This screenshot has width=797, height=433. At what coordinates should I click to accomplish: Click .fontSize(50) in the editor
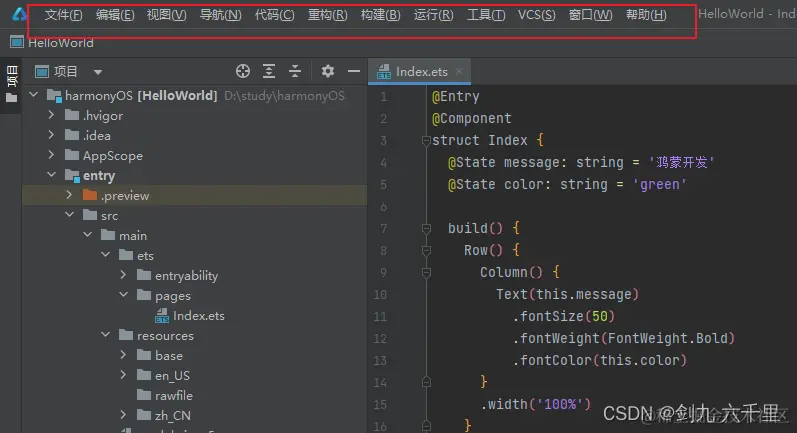click(564, 316)
